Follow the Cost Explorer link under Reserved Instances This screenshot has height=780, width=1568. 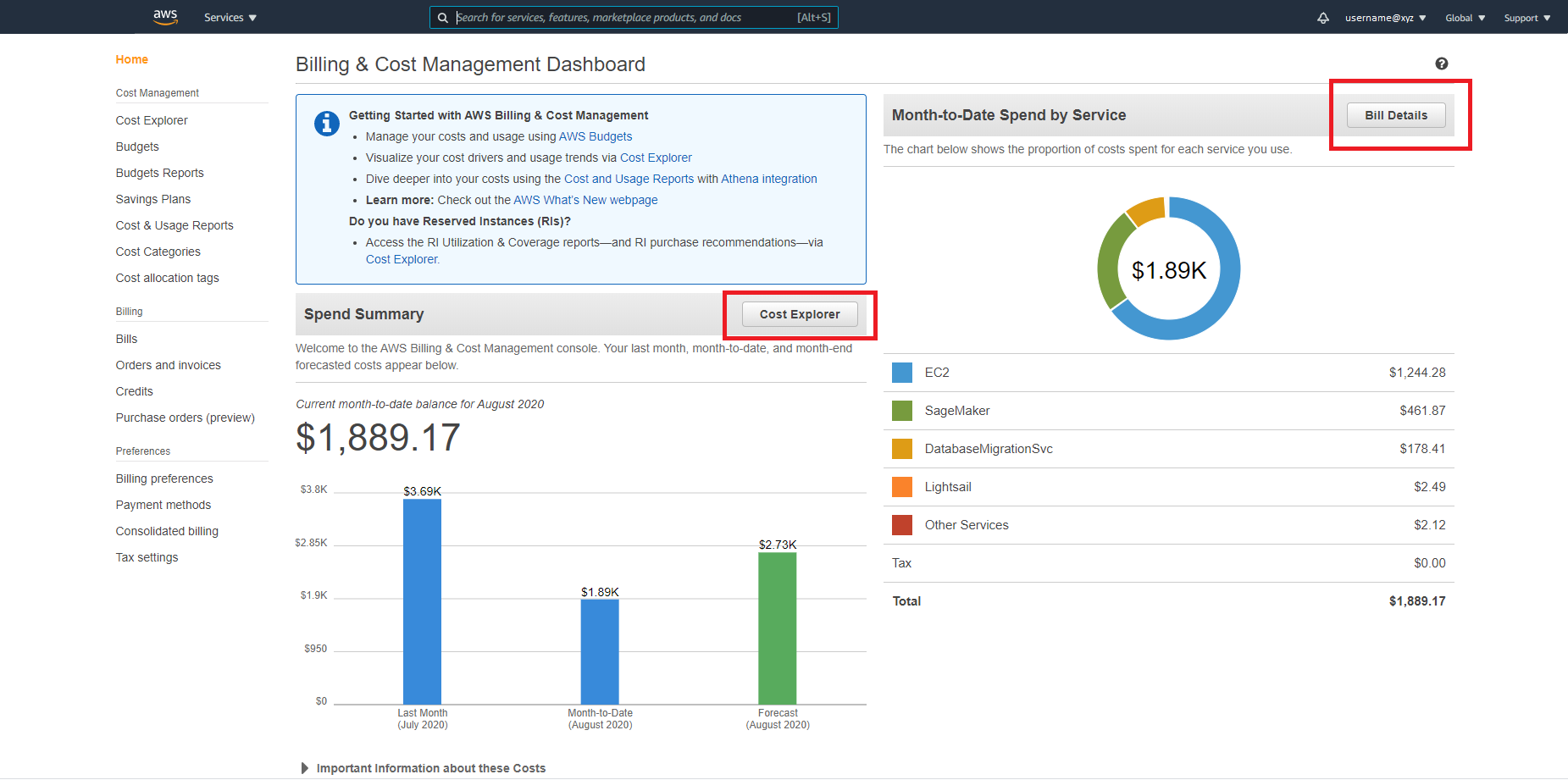tap(402, 259)
